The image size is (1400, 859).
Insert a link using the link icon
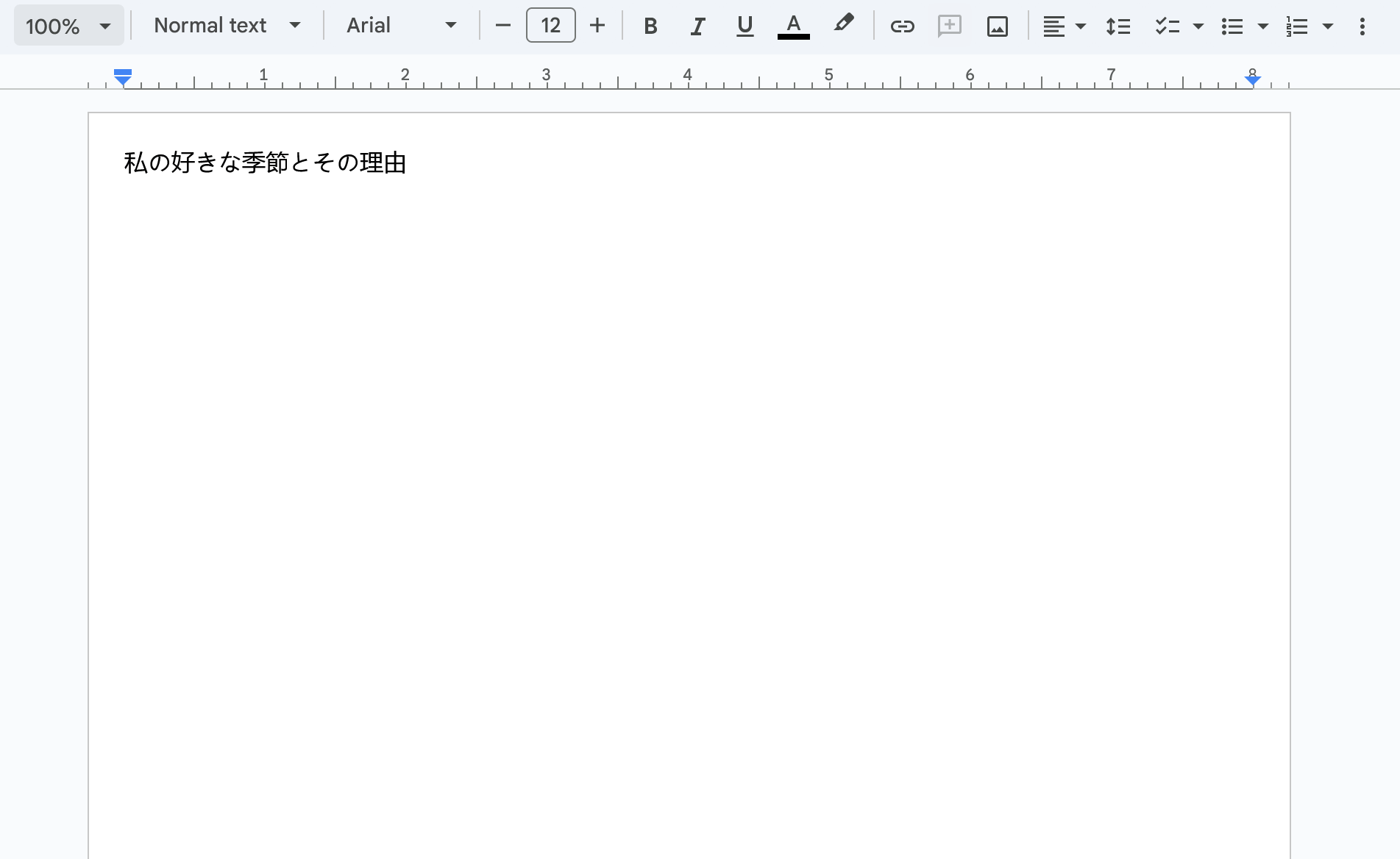(902, 26)
